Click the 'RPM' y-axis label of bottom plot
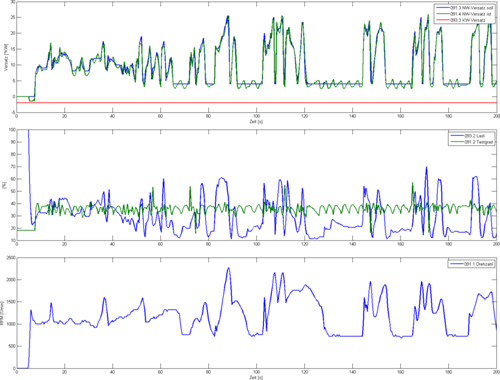Screen dimensions: 500x380 point(2,313)
